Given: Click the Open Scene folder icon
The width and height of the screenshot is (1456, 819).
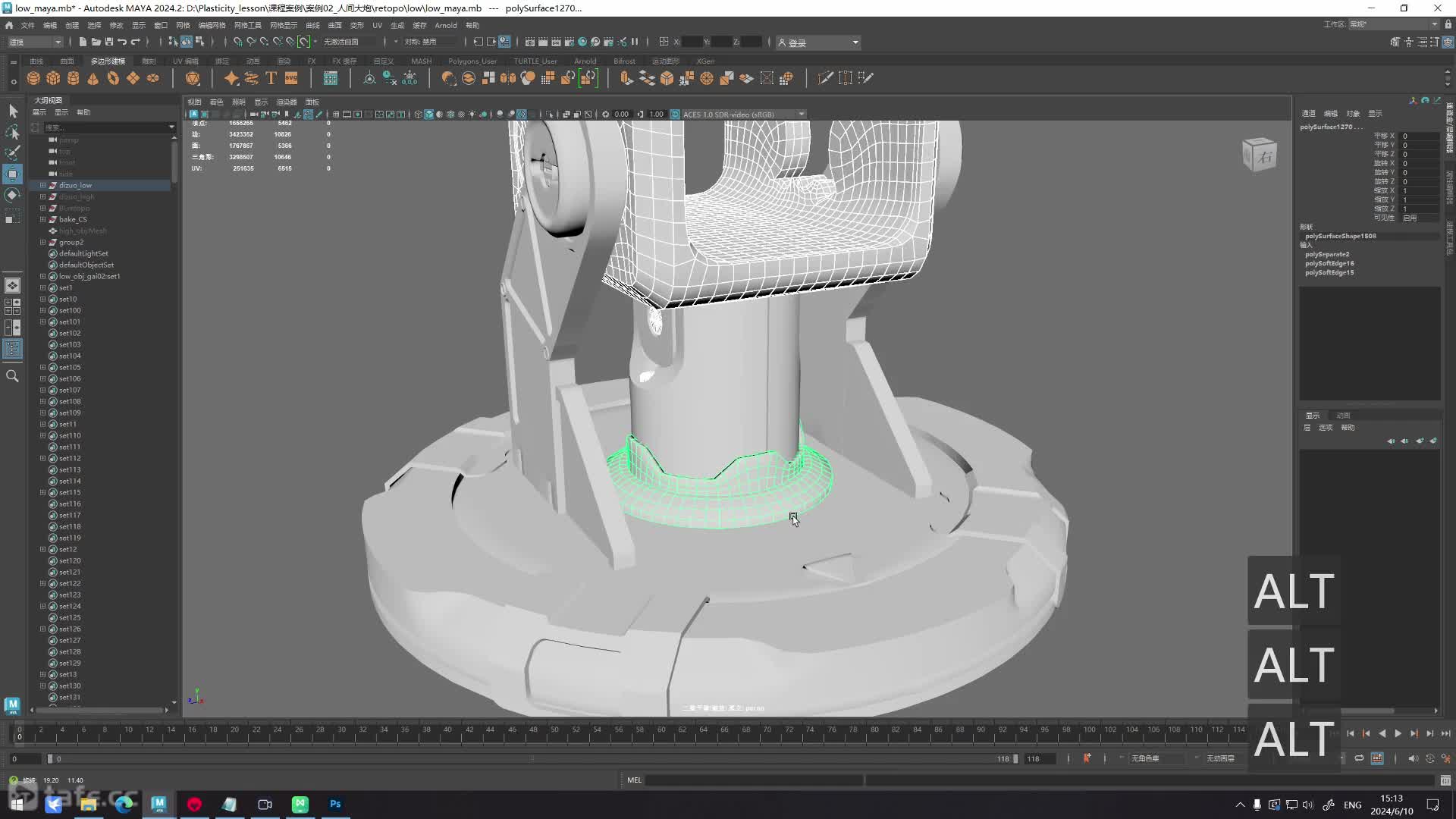Looking at the screenshot, I should coord(96,42).
